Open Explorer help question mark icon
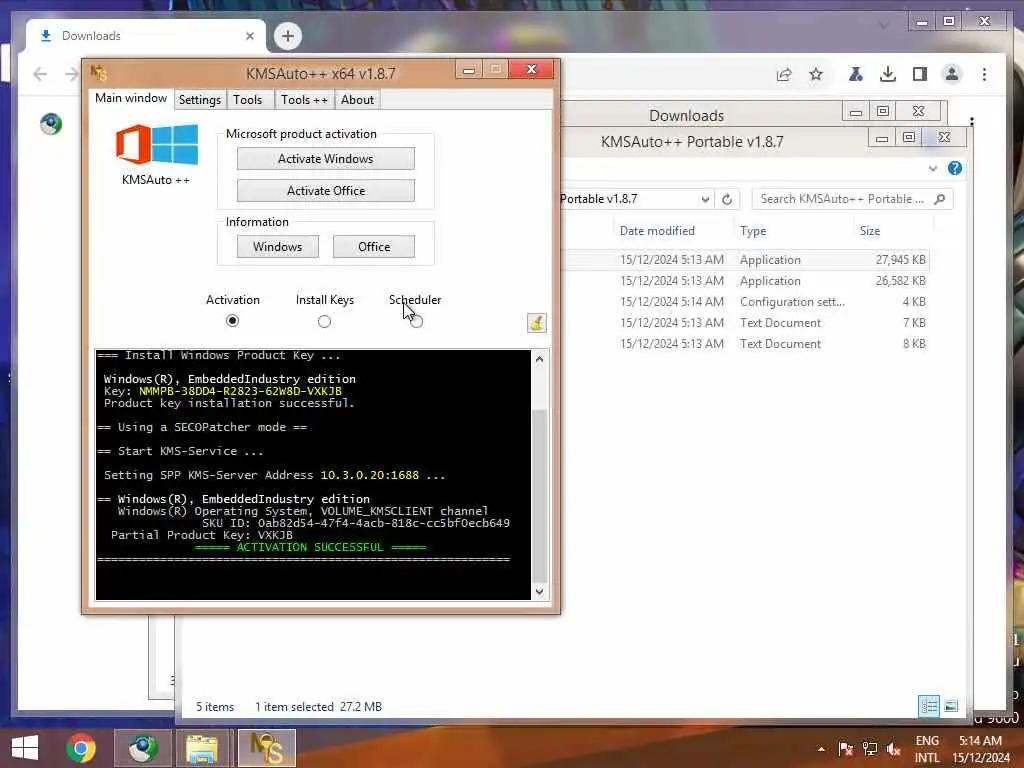The image size is (1024, 768). pos(955,168)
